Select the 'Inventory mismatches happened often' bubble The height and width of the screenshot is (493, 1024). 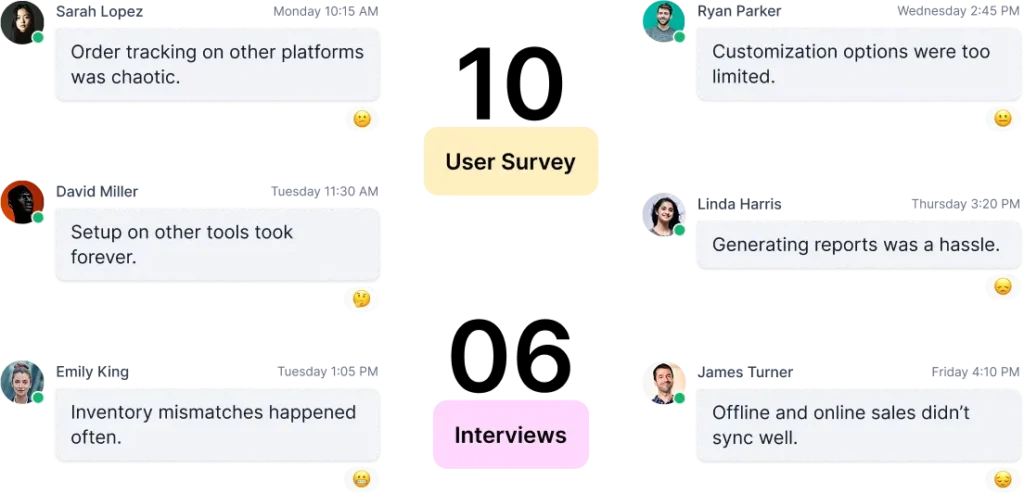click(x=217, y=424)
